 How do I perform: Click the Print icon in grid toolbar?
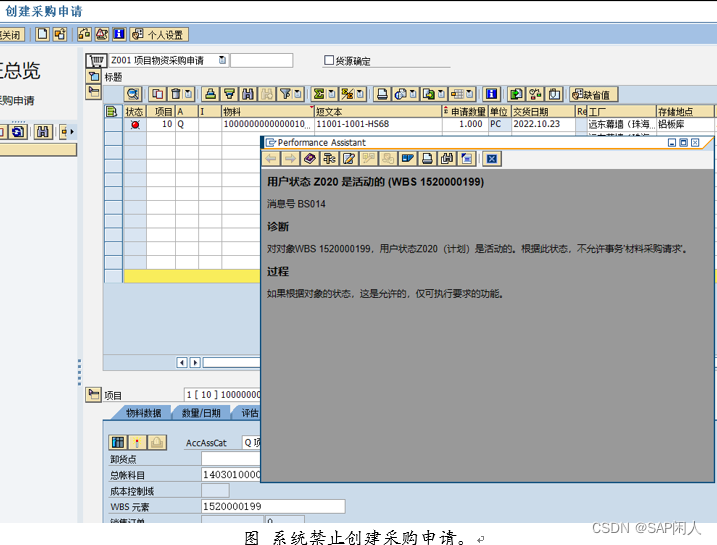(x=382, y=94)
